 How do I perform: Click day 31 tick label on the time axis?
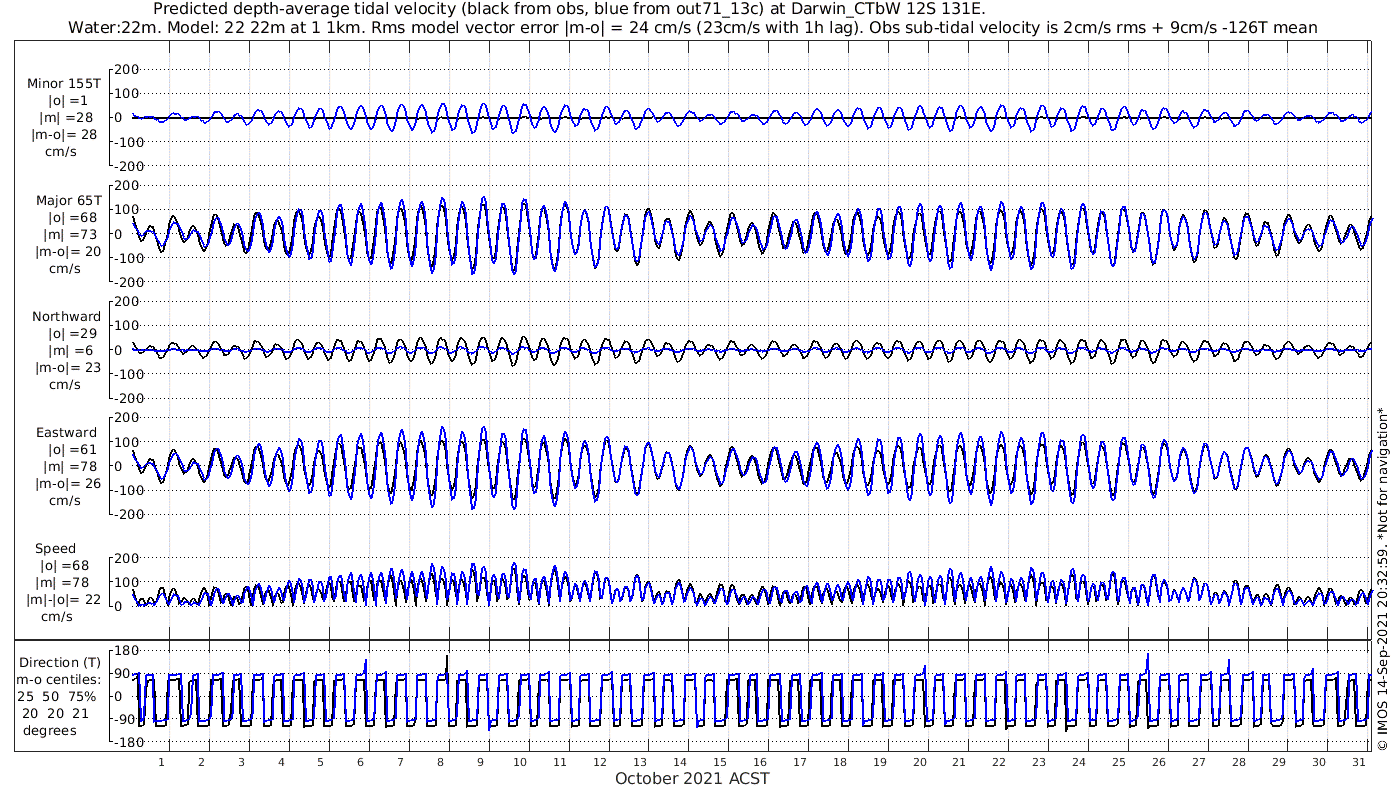tap(1357, 762)
